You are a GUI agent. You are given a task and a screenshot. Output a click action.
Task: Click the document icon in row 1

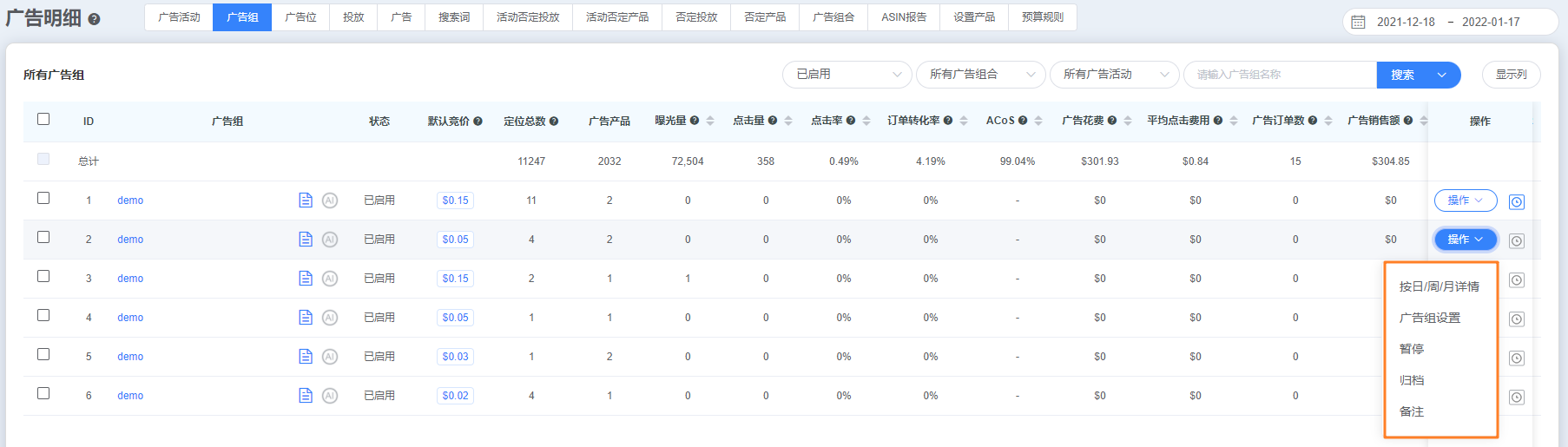(306, 200)
